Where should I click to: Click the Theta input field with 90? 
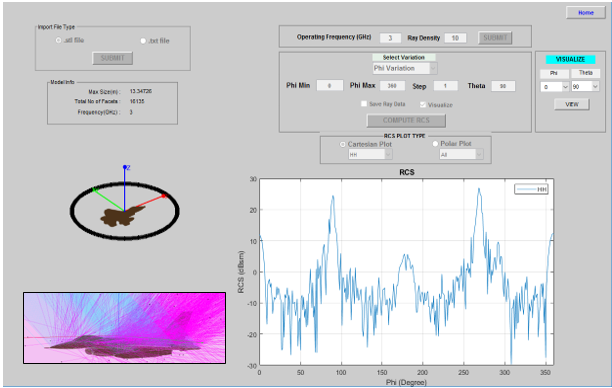[x=503, y=86]
